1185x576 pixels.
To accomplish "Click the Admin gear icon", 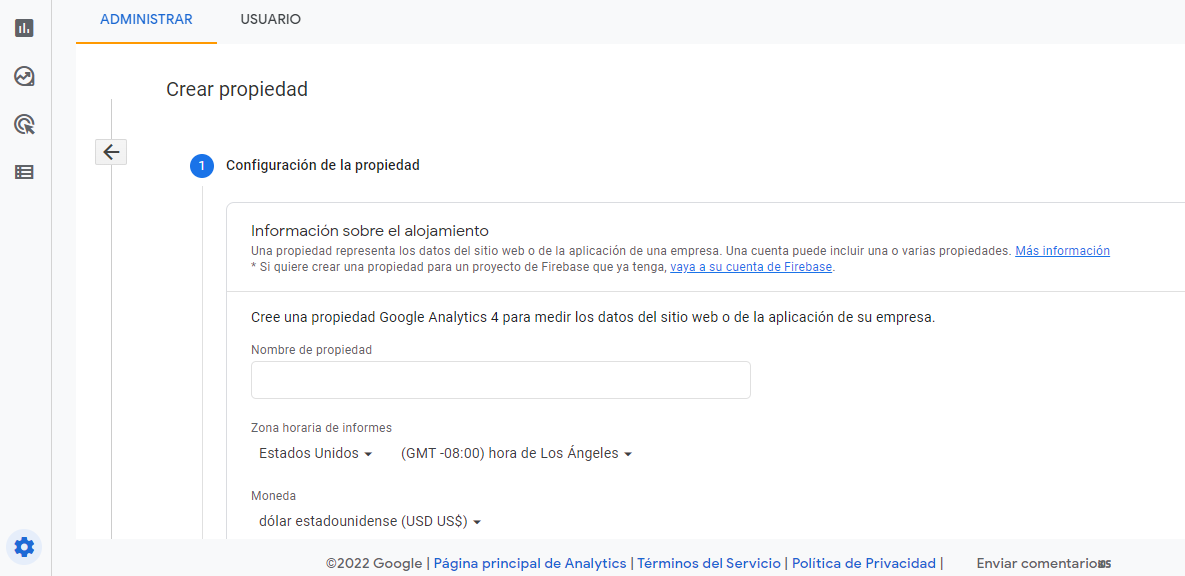I will (x=24, y=547).
